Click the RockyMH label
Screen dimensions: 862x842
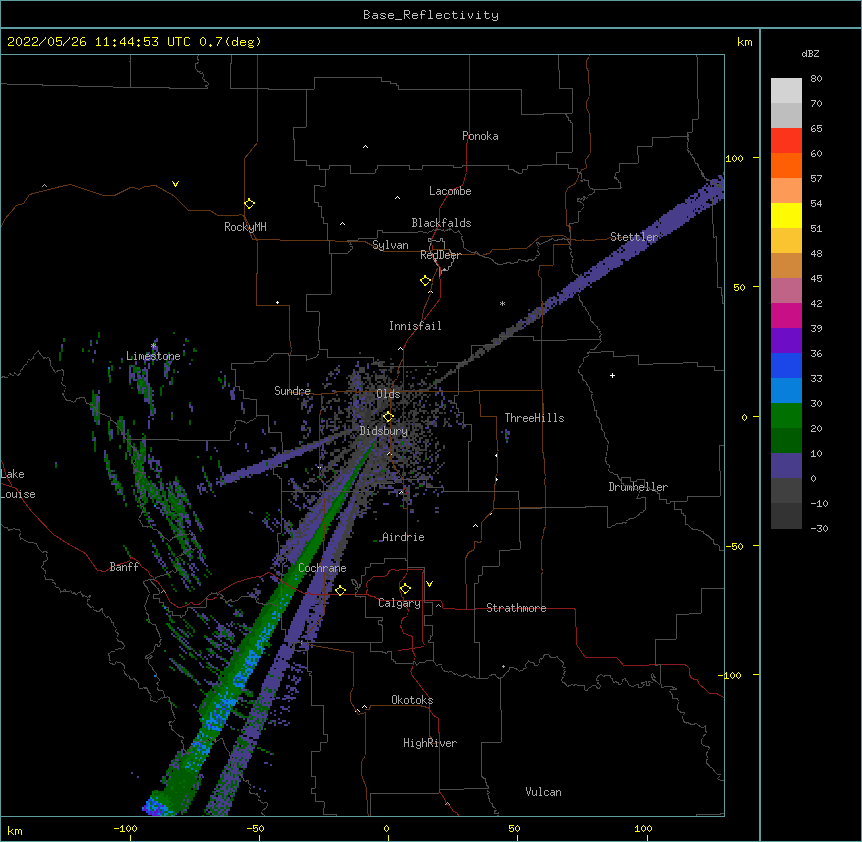coord(245,227)
